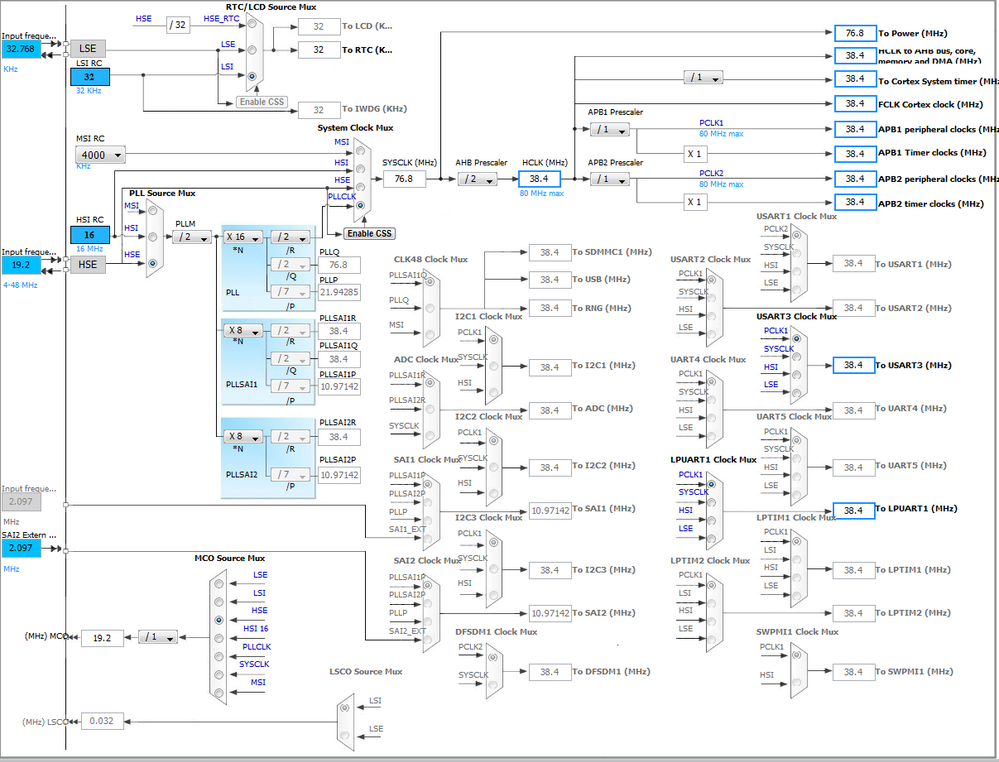The width and height of the screenshot is (999, 762).
Task: Select PLLCLK radio in System Clock Mux
Action: 361,205
